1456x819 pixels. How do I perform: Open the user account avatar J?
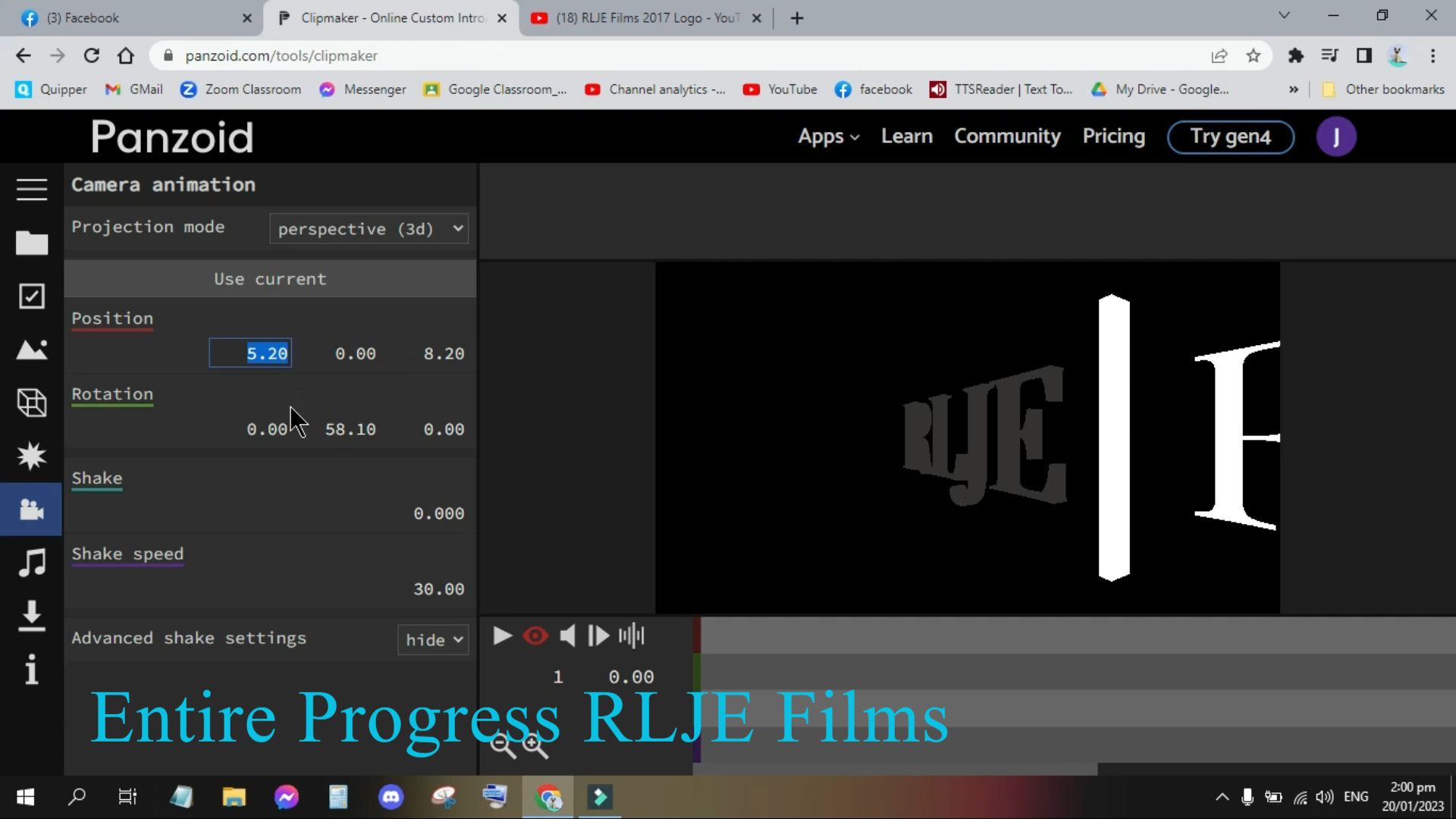click(1336, 136)
